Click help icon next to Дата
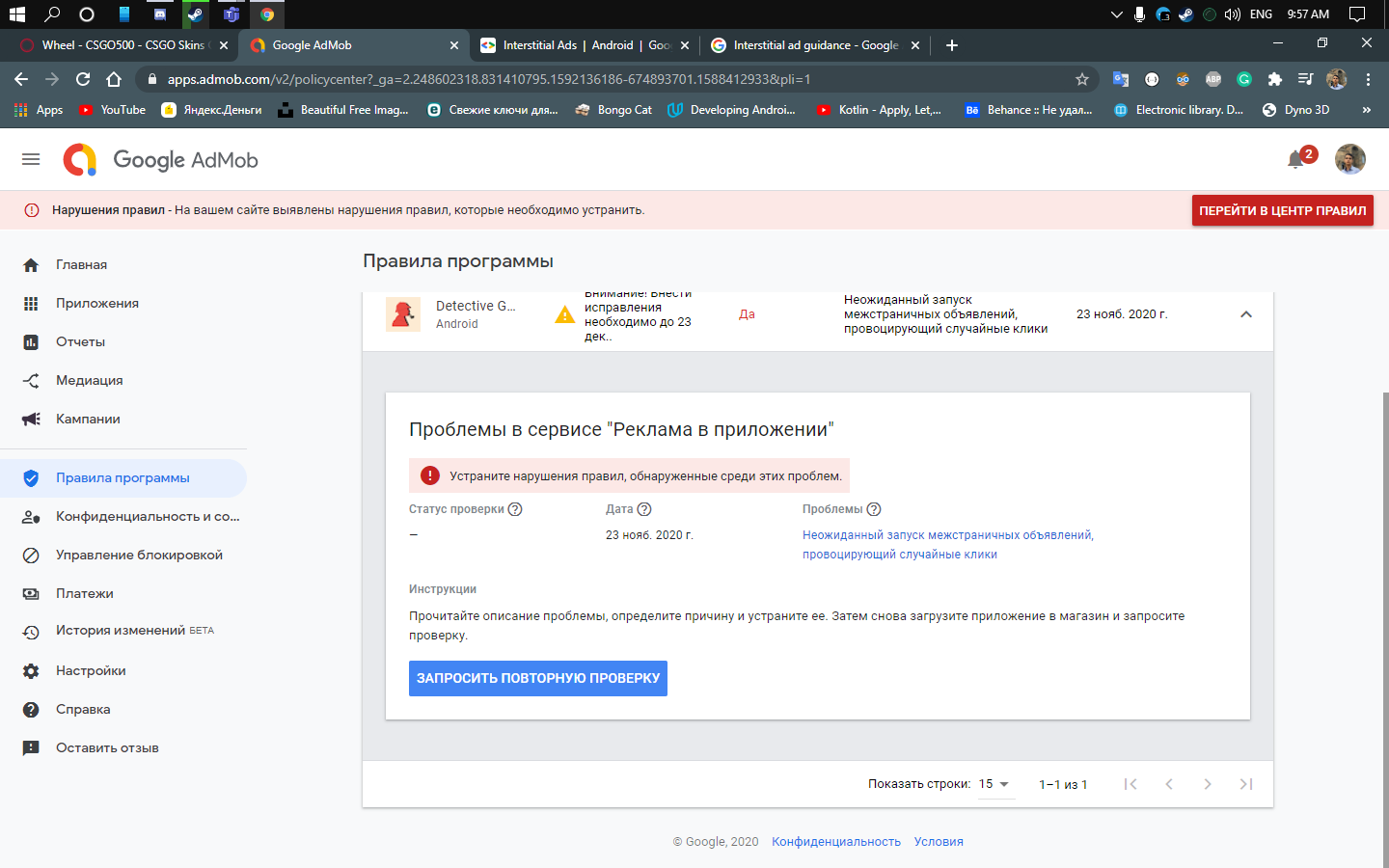The width and height of the screenshot is (1389, 868). (x=644, y=509)
